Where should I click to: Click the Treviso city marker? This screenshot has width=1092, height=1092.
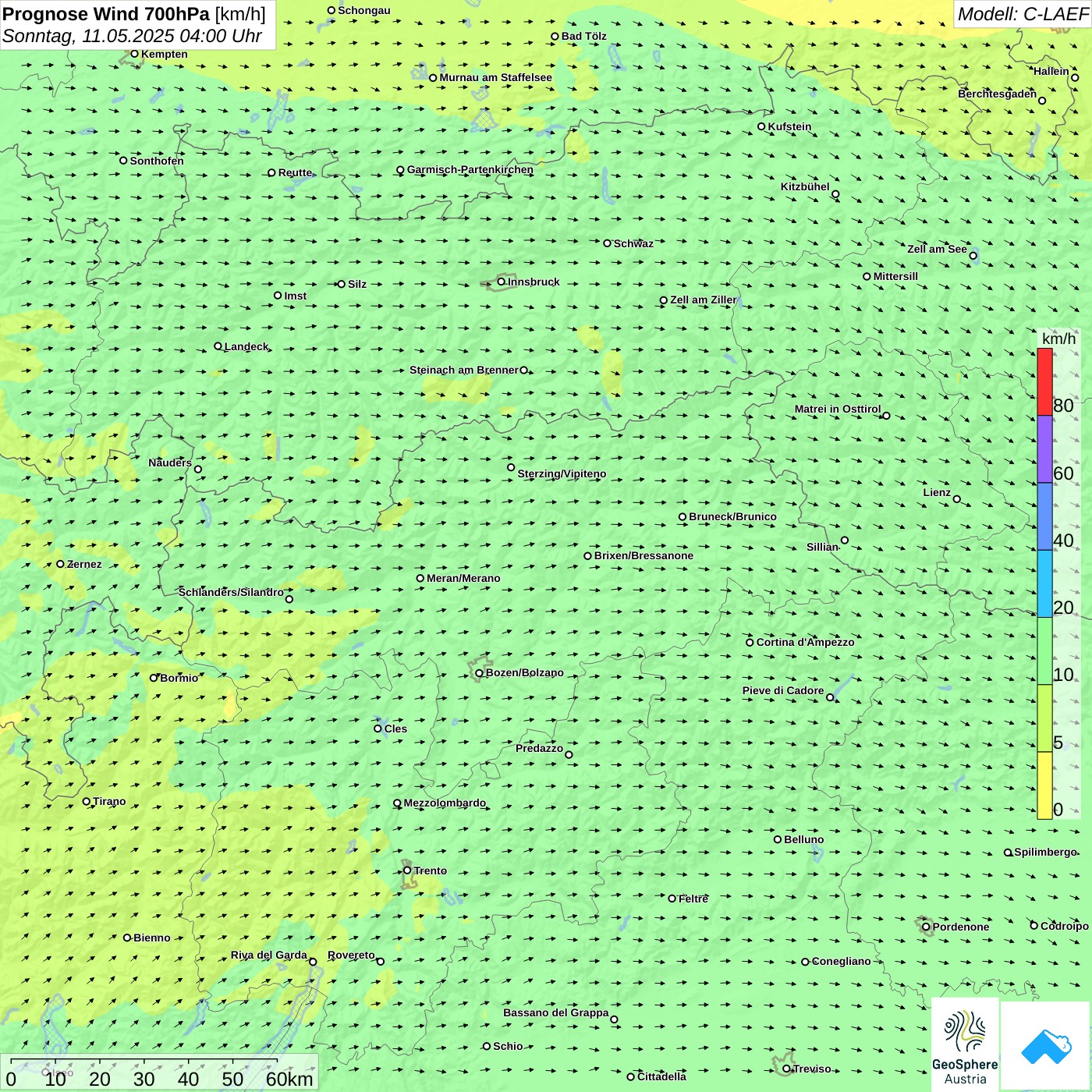click(787, 1069)
